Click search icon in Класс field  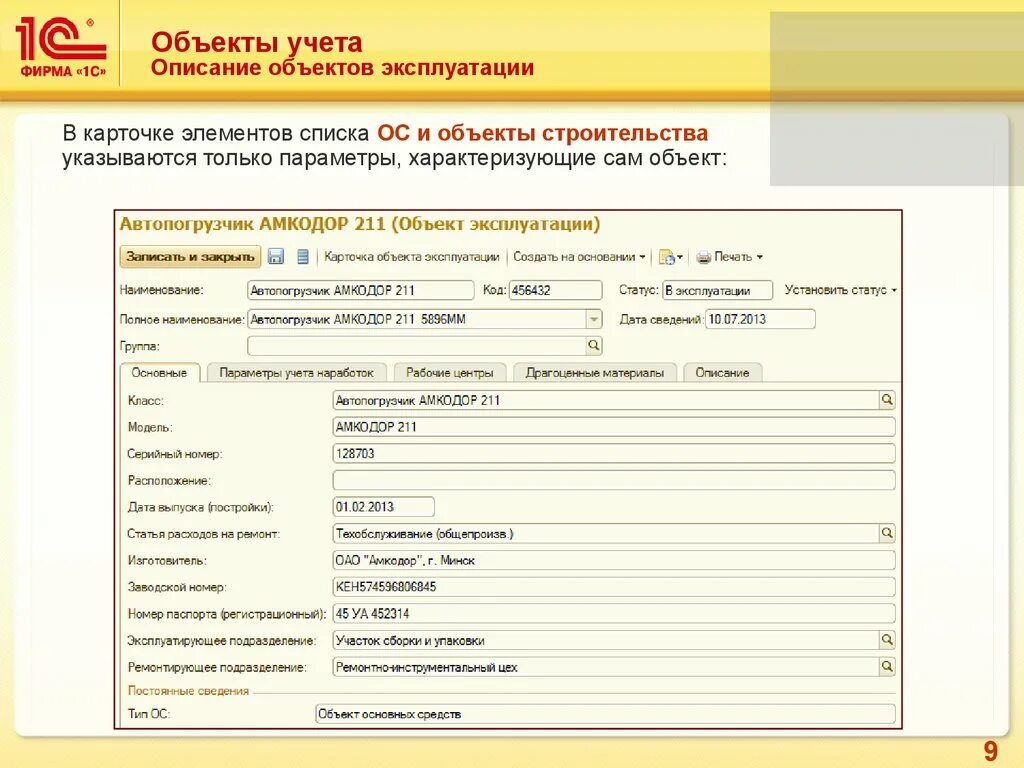tap(887, 400)
